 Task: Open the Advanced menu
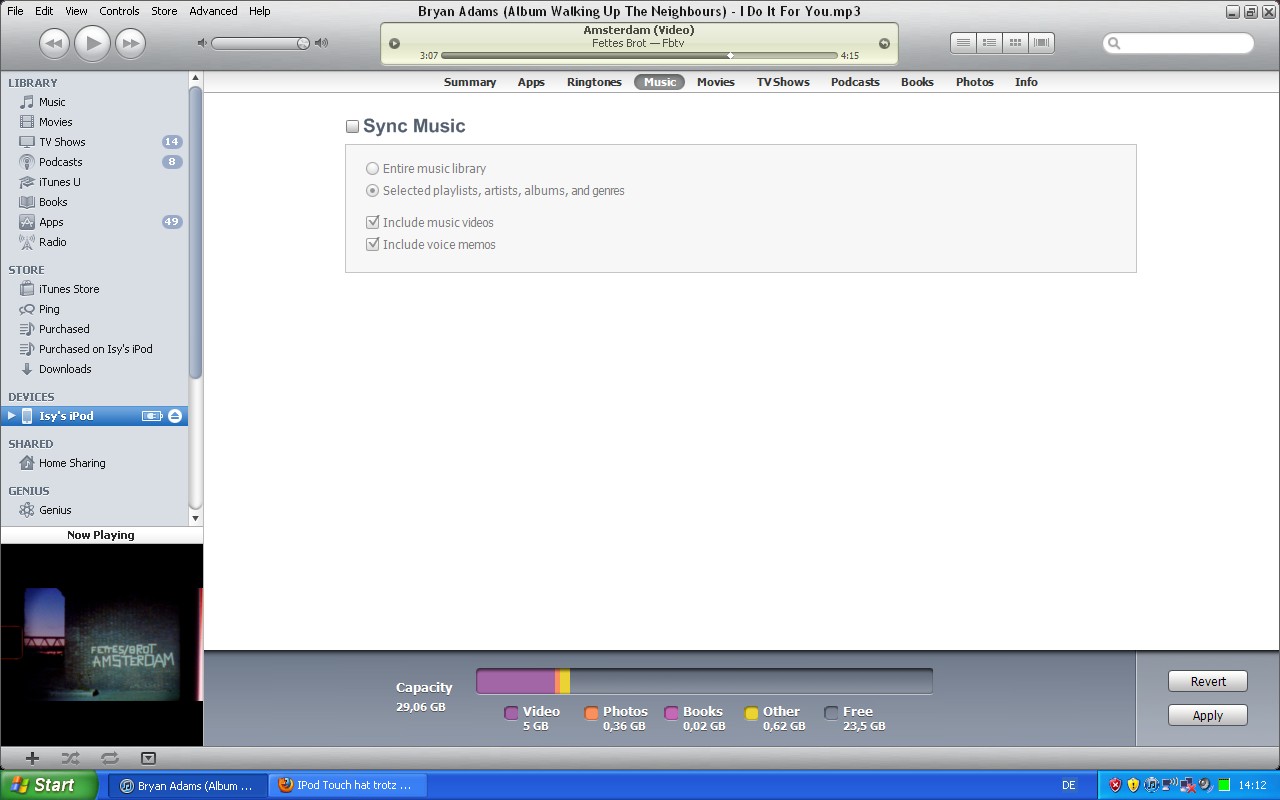click(213, 11)
